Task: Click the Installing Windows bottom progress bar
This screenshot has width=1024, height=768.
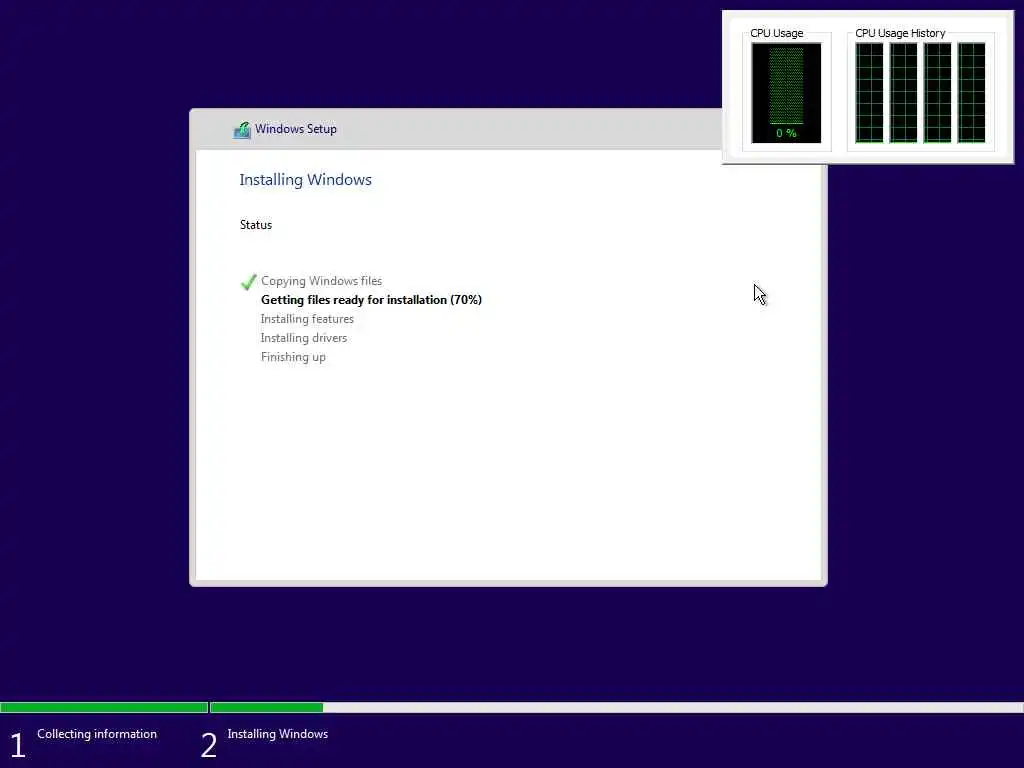Action: [x=617, y=707]
